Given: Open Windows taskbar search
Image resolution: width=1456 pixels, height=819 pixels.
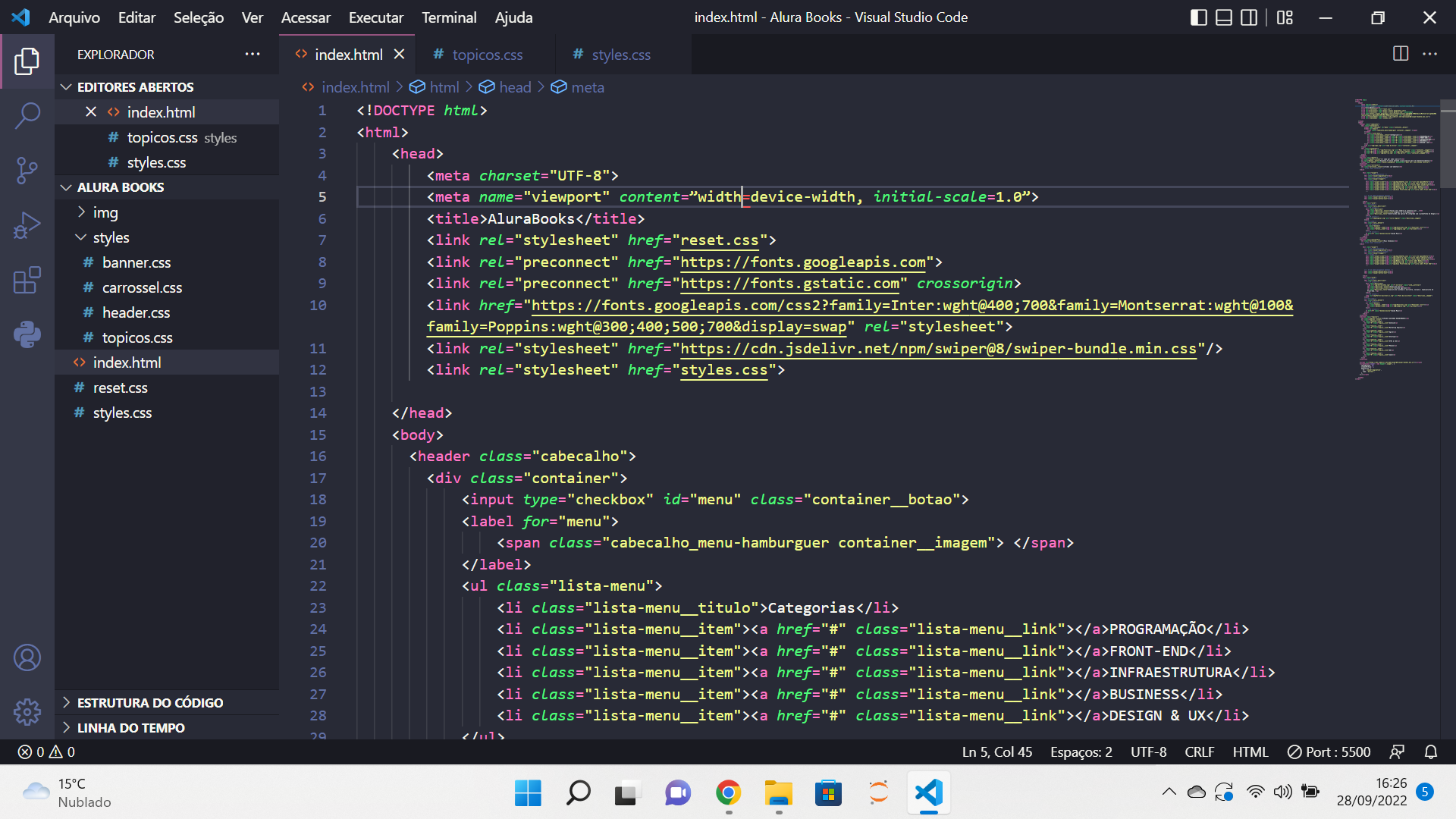Looking at the screenshot, I should point(578,792).
